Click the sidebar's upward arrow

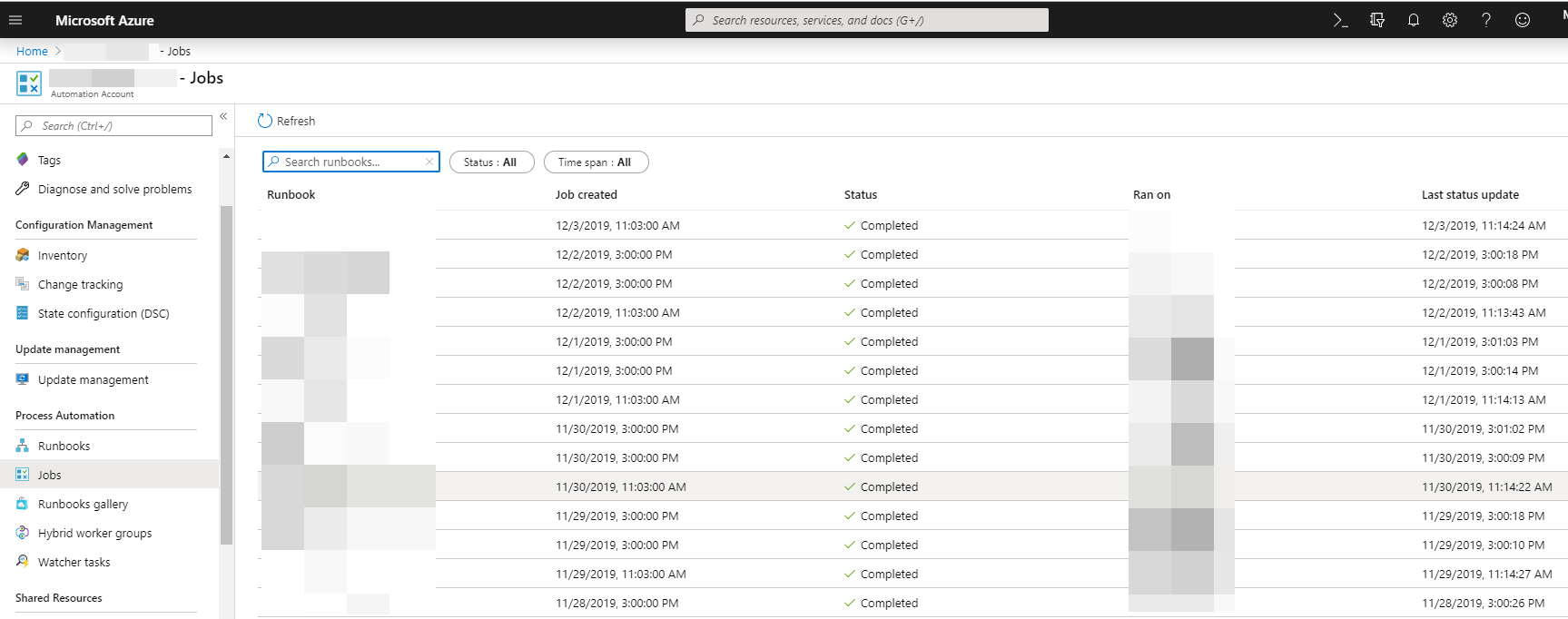[226, 157]
